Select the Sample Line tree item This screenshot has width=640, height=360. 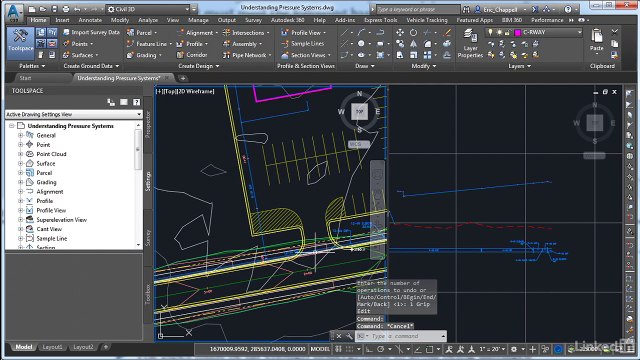51,238
